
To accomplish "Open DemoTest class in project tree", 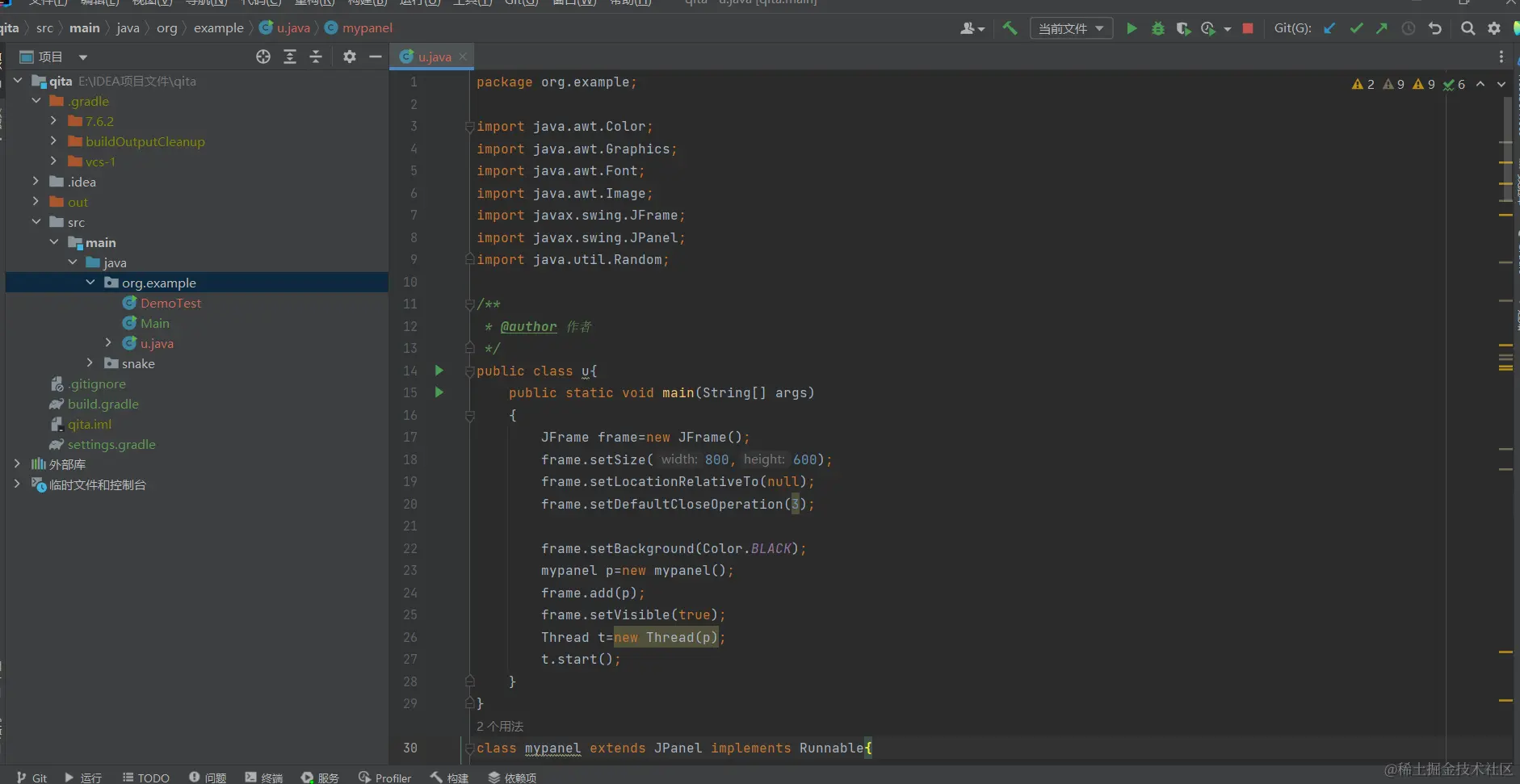I will coord(170,303).
